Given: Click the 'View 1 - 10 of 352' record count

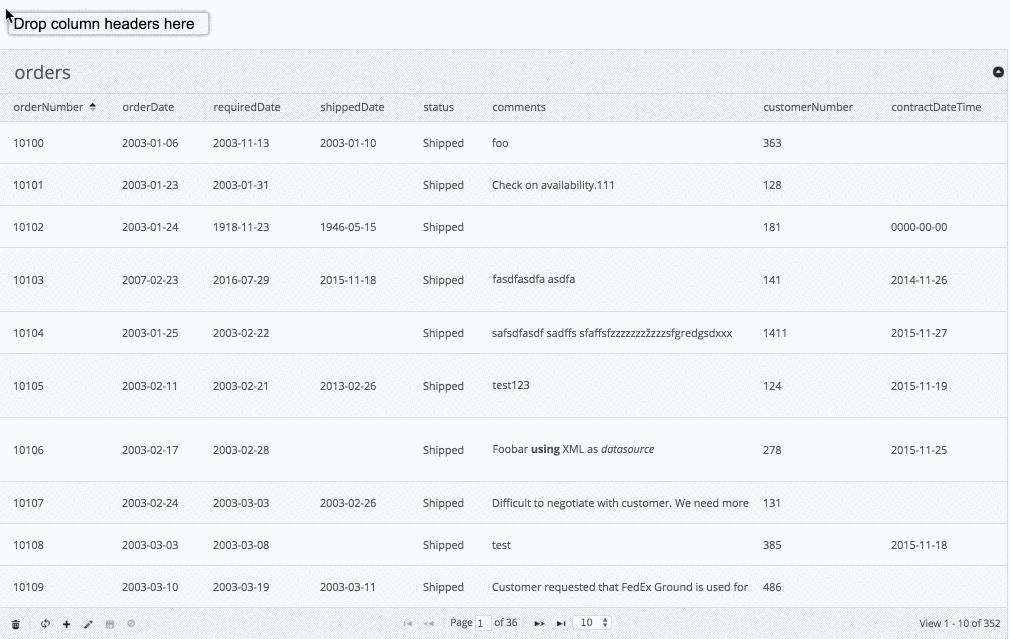Looking at the screenshot, I should pos(960,623).
